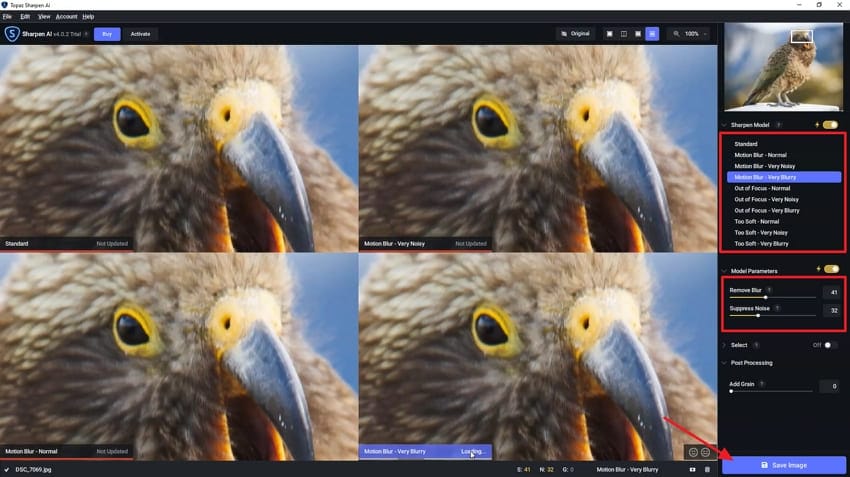Click the Sharpen Model auto lightning icon
The height and width of the screenshot is (477, 850).
[x=817, y=125]
